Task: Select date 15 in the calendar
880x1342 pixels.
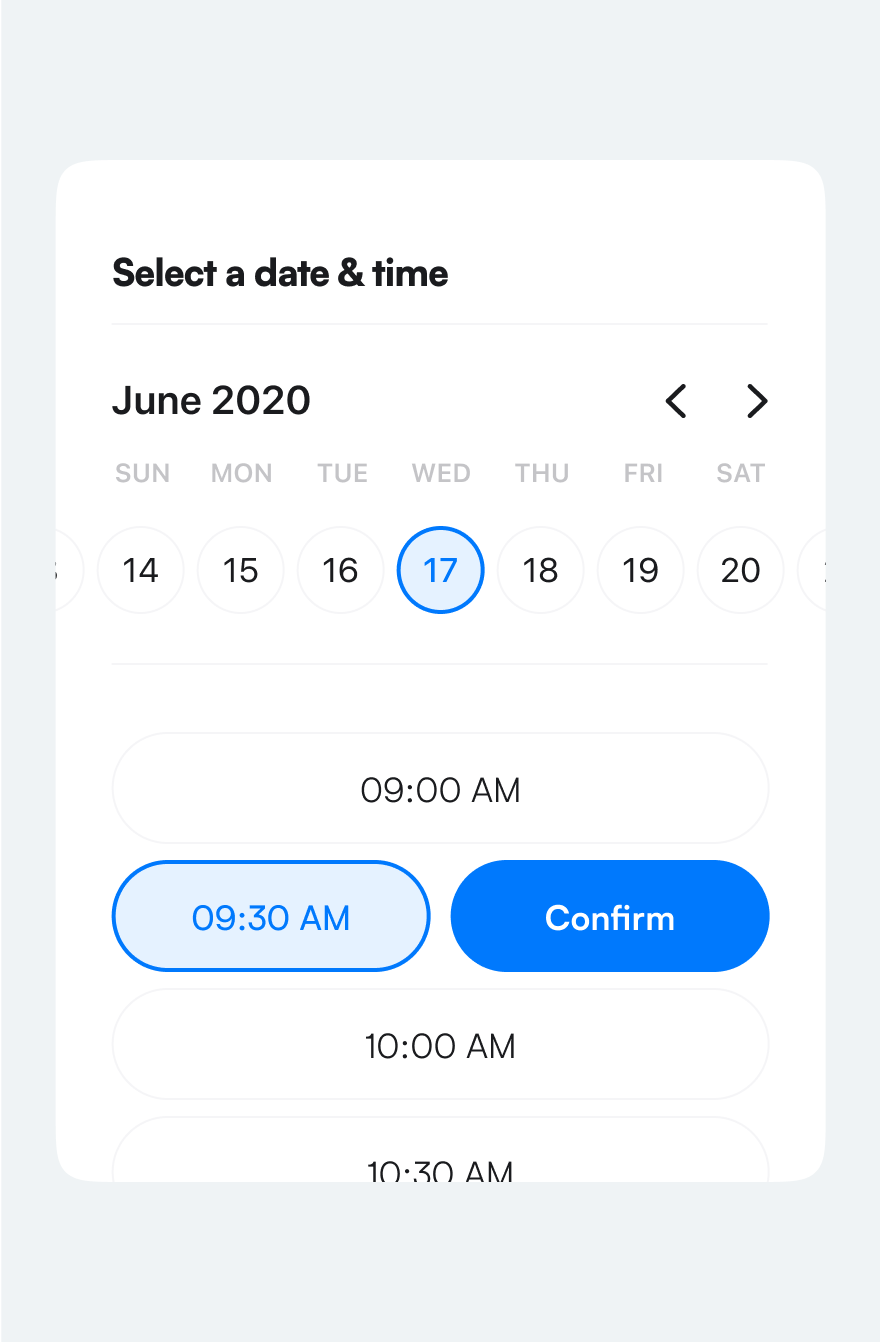Action: pos(240,570)
